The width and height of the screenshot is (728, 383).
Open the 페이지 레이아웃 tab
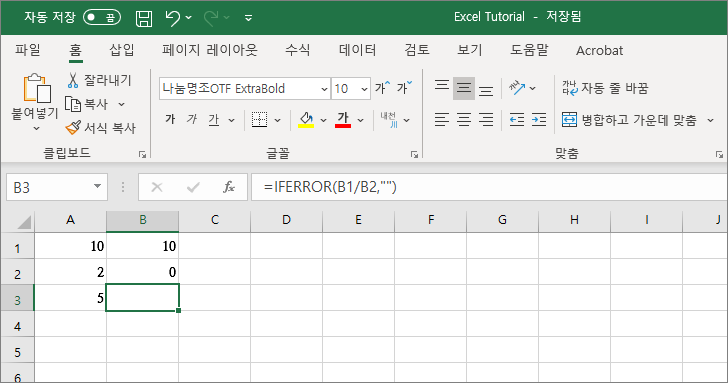(209, 50)
